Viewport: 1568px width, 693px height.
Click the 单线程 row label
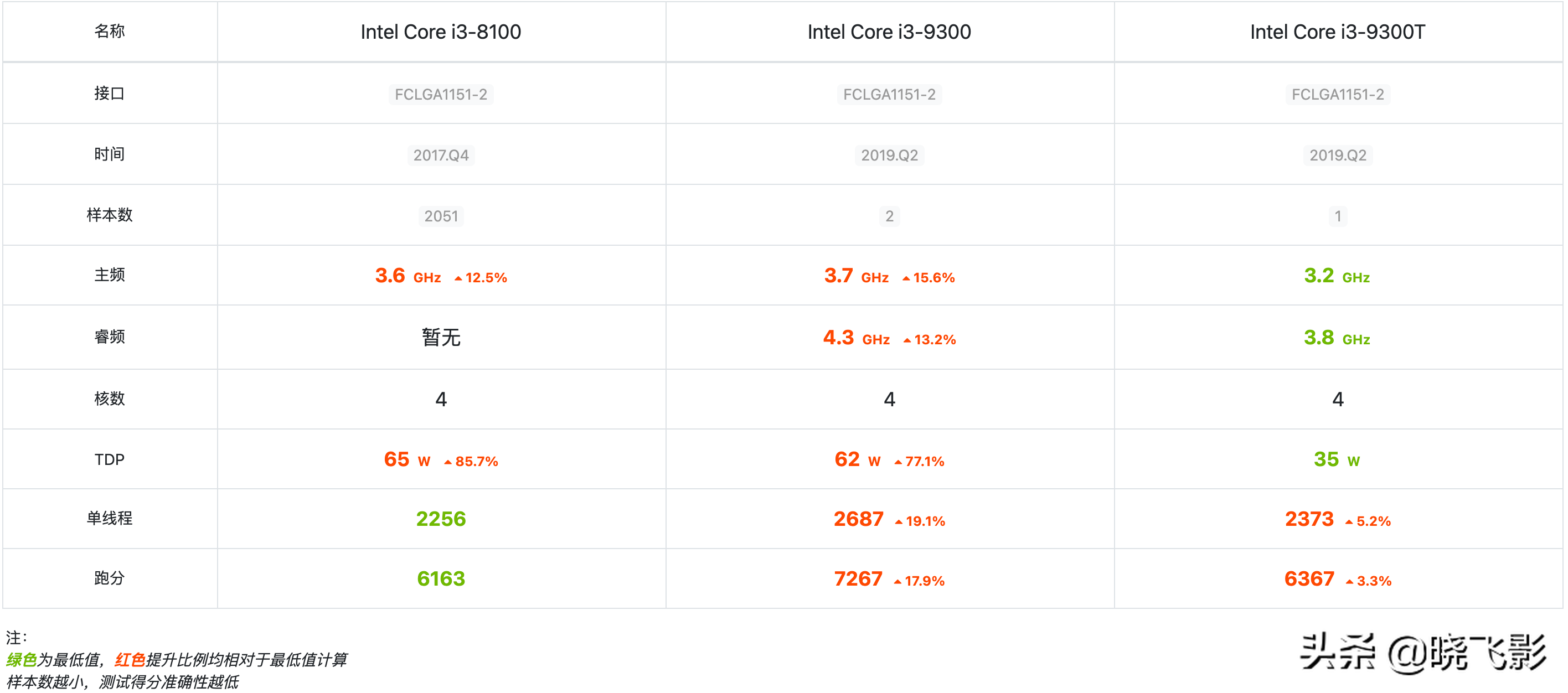(x=110, y=519)
